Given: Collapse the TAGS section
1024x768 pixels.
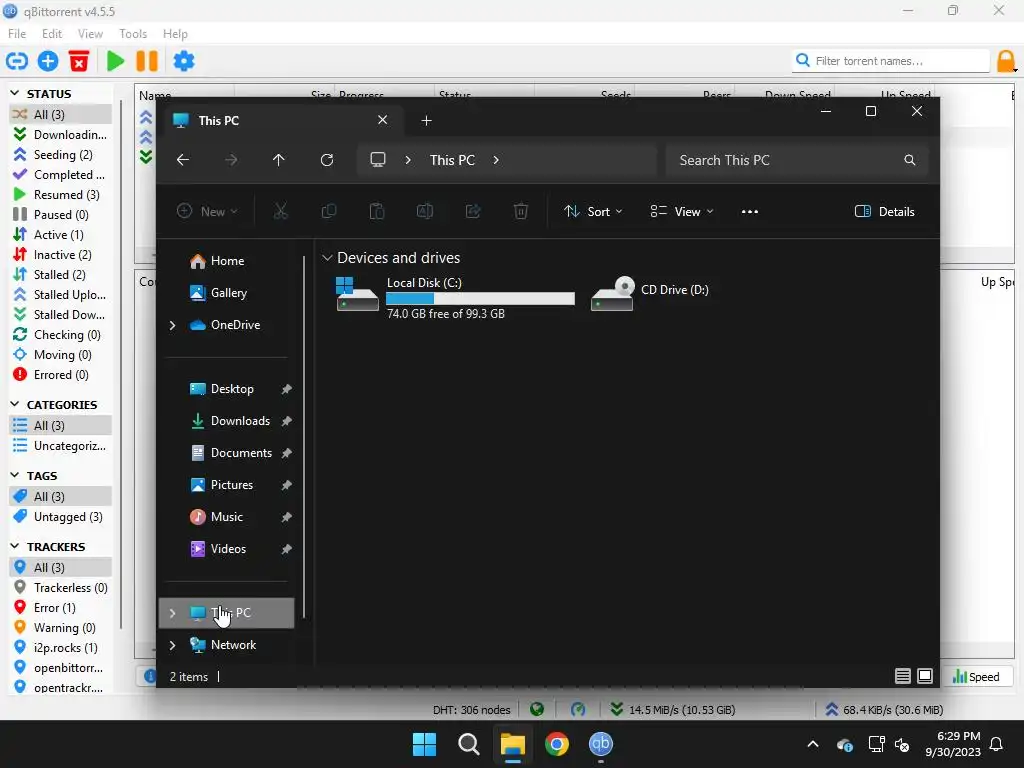Looking at the screenshot, I should 15,475.
